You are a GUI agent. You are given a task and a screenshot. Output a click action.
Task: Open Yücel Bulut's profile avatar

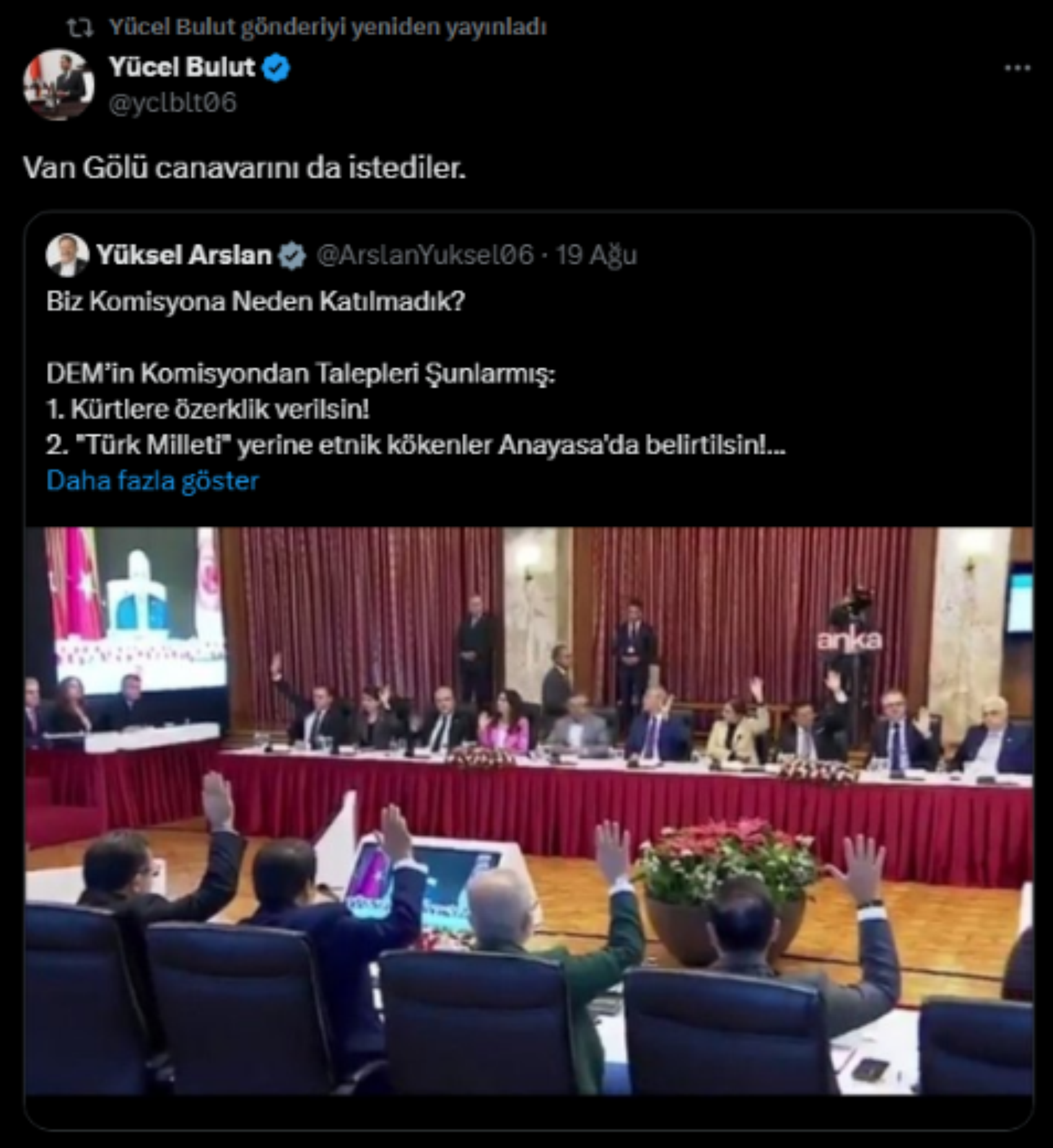coord(59,85)
